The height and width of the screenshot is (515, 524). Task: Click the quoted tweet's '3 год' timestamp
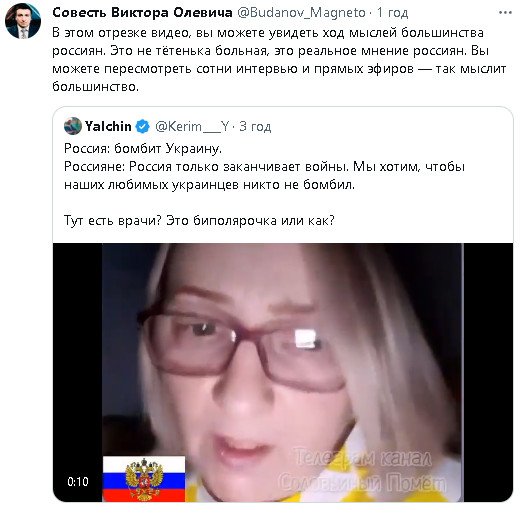pyautogui.click(x=255, y=127)
